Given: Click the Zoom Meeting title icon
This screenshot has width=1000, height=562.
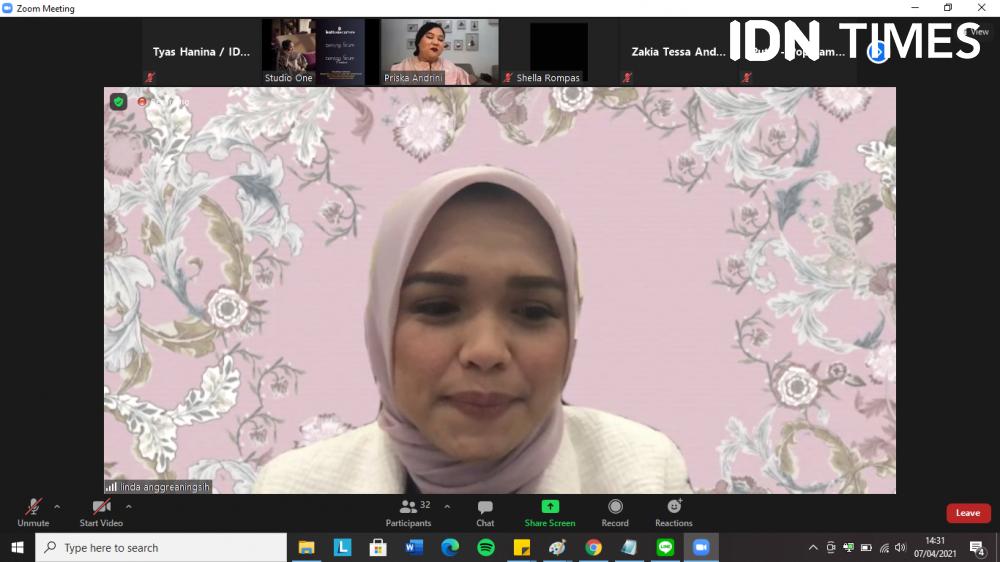Looking at the screenshot, I should (x=8, y=8).
